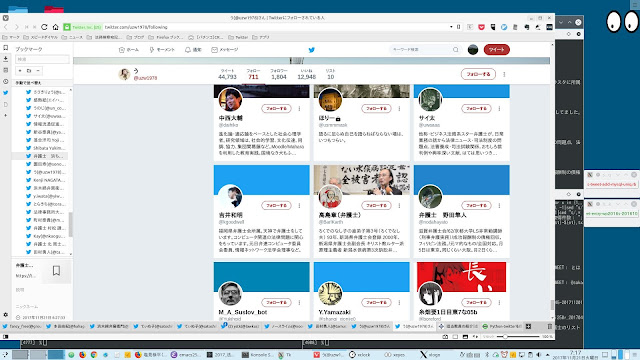Viewport: 640px width, 360px height.
Task: Open options menu on 中西大輔 card
Action: [299, 109]
